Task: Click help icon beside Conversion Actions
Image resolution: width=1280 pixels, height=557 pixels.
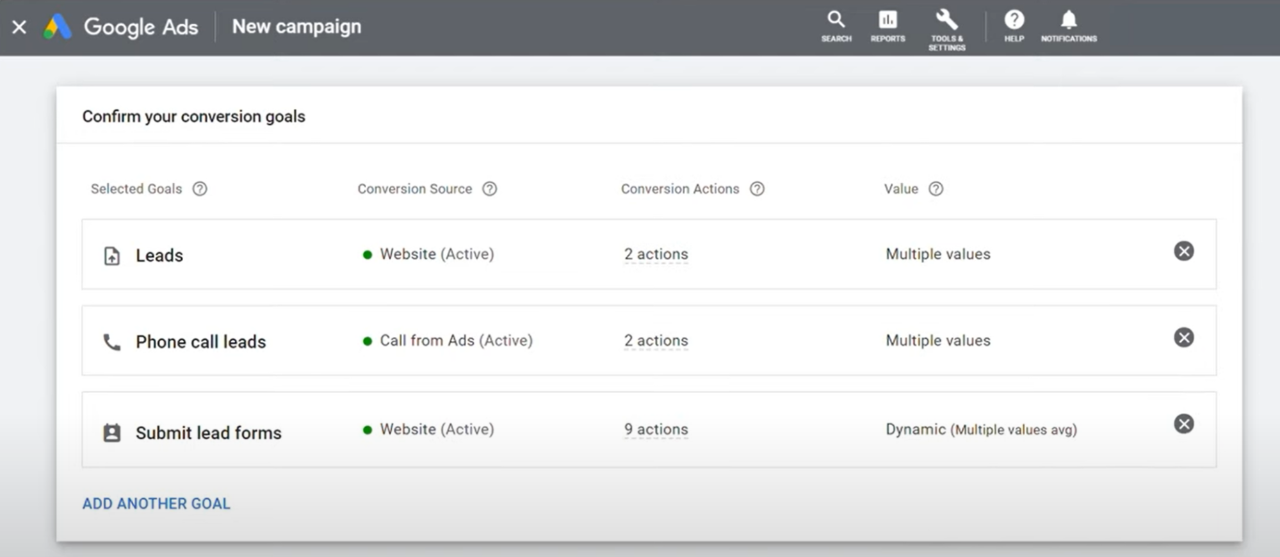Action: (757, 189)
